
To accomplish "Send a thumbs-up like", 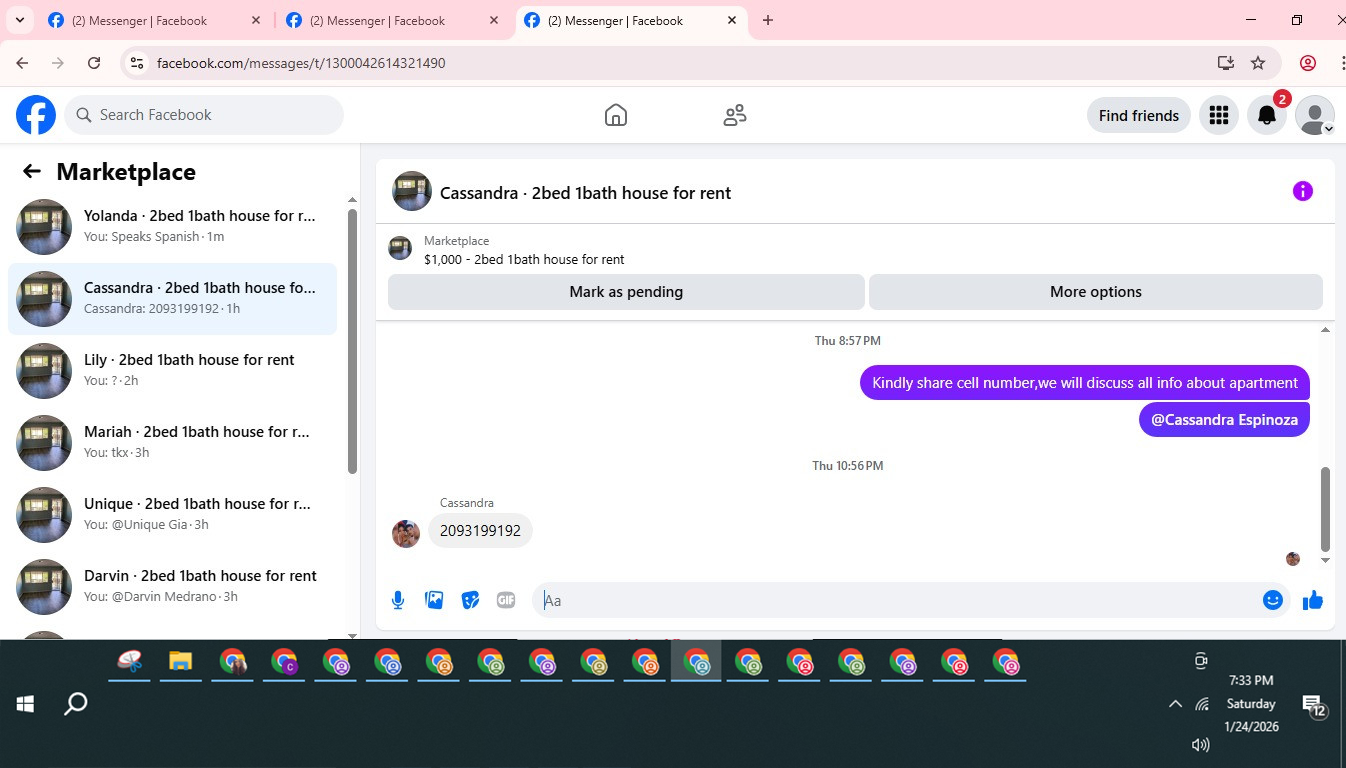I will [1313, 600].
